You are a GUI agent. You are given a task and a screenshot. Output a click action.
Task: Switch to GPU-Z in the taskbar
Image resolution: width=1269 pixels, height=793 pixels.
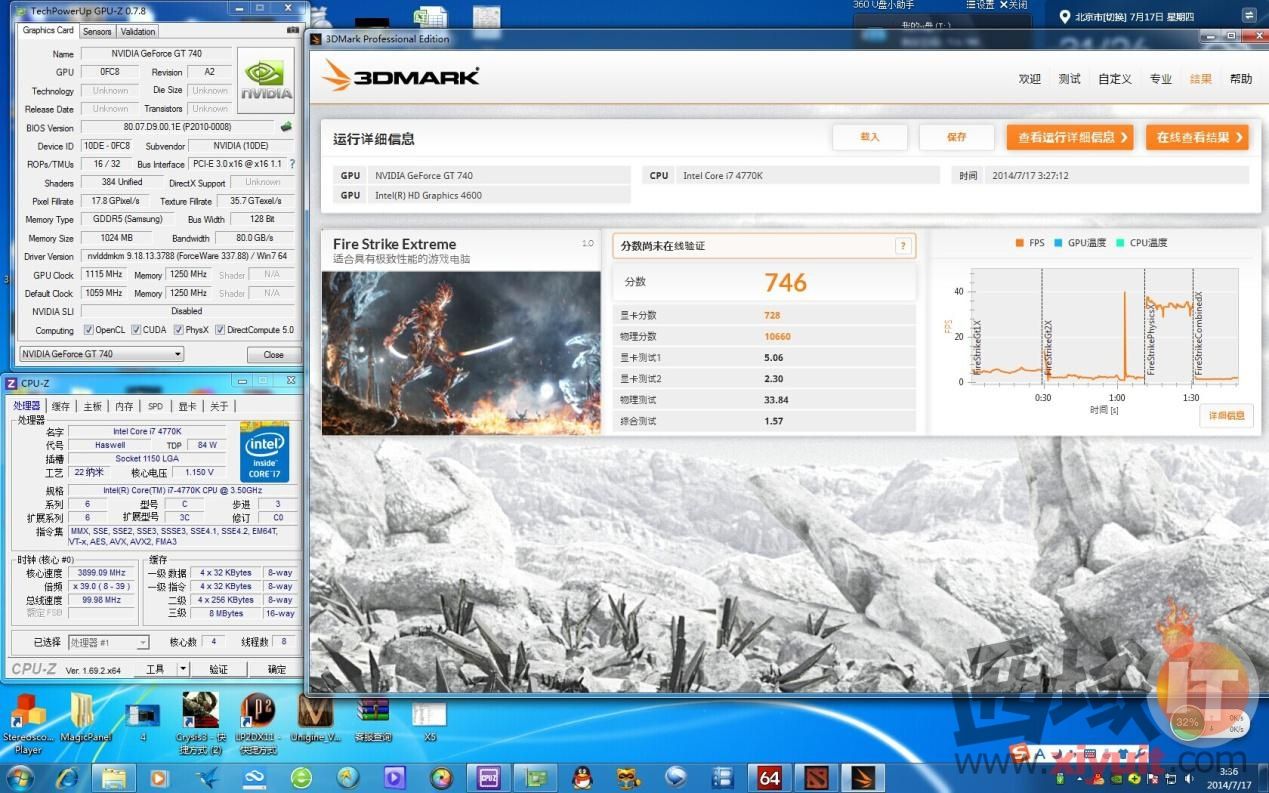pyautogui.click(x=536, y=777)
